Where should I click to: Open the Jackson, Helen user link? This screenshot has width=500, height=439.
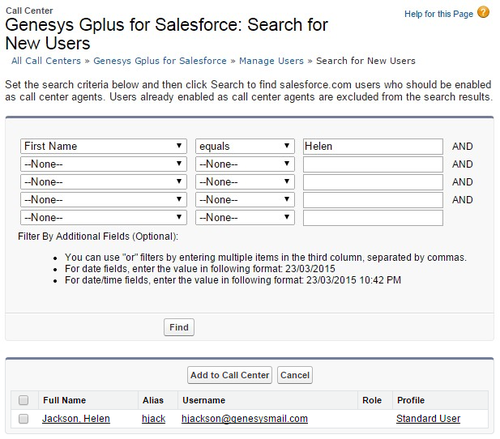point(76,419)
